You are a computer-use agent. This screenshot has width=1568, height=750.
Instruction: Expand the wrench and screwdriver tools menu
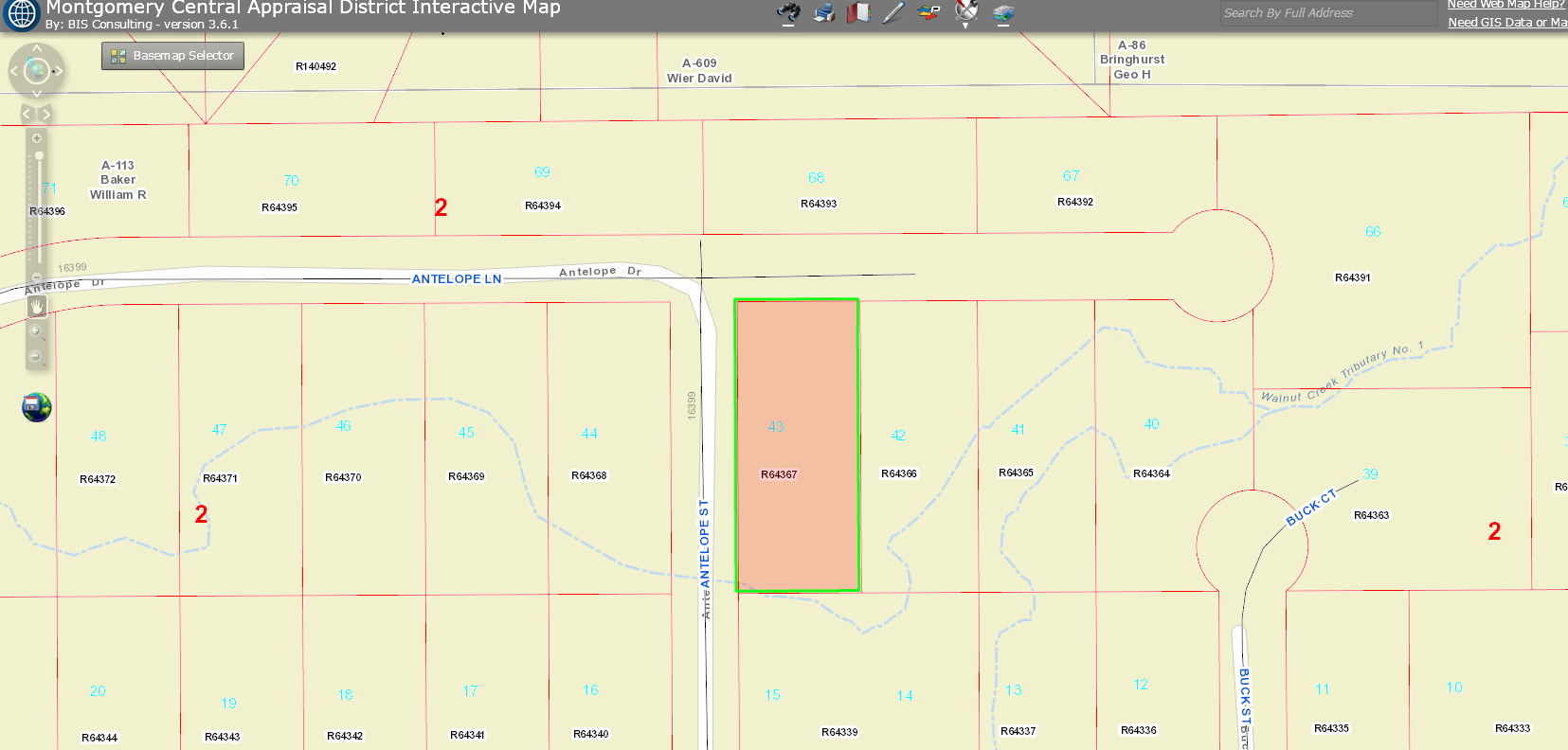click(965, 12)
